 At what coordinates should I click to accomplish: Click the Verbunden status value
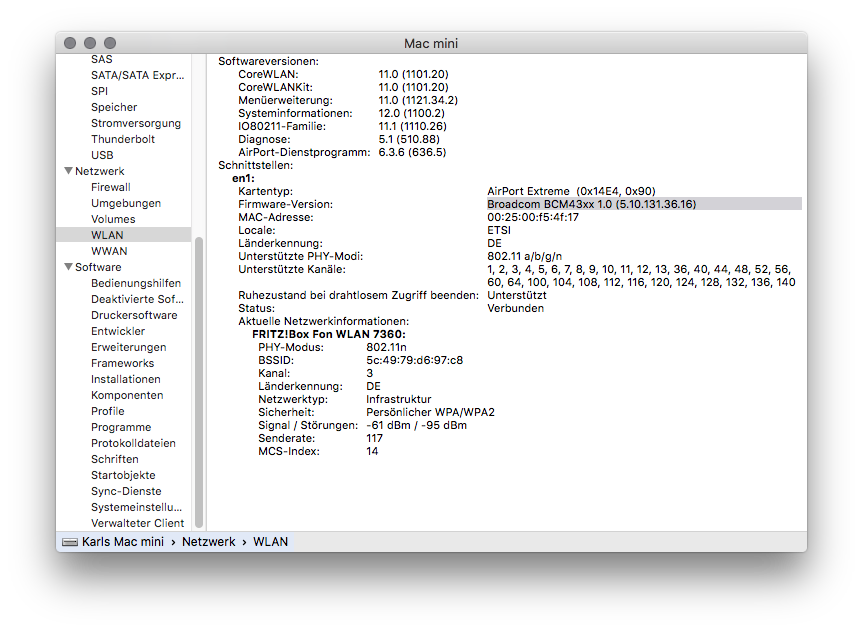(x=515, y=308)
